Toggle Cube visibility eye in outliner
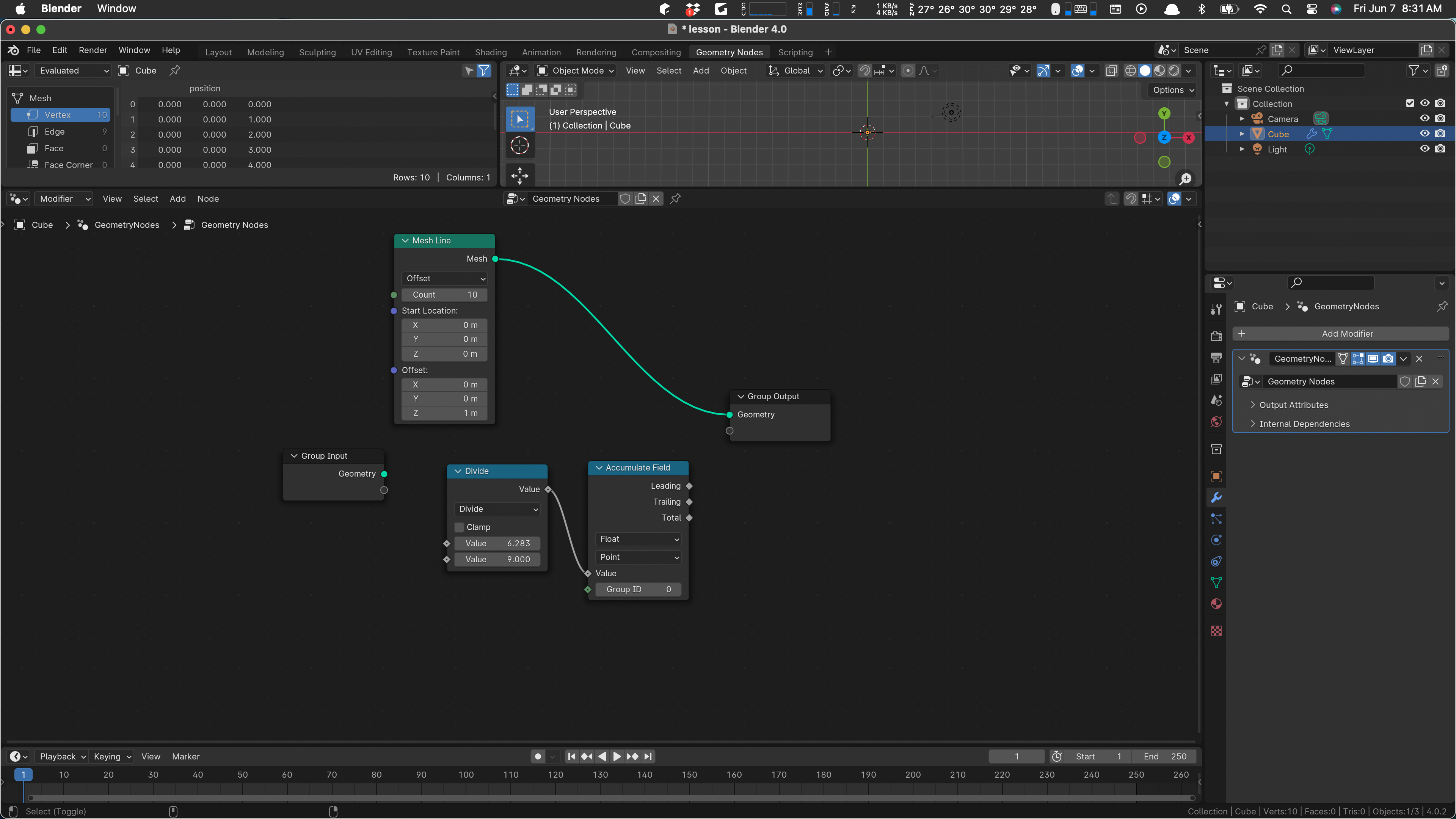Image resolution: width=1456 pixels, height=819 pixels. pyautogui.click(x=1425, y=134)
